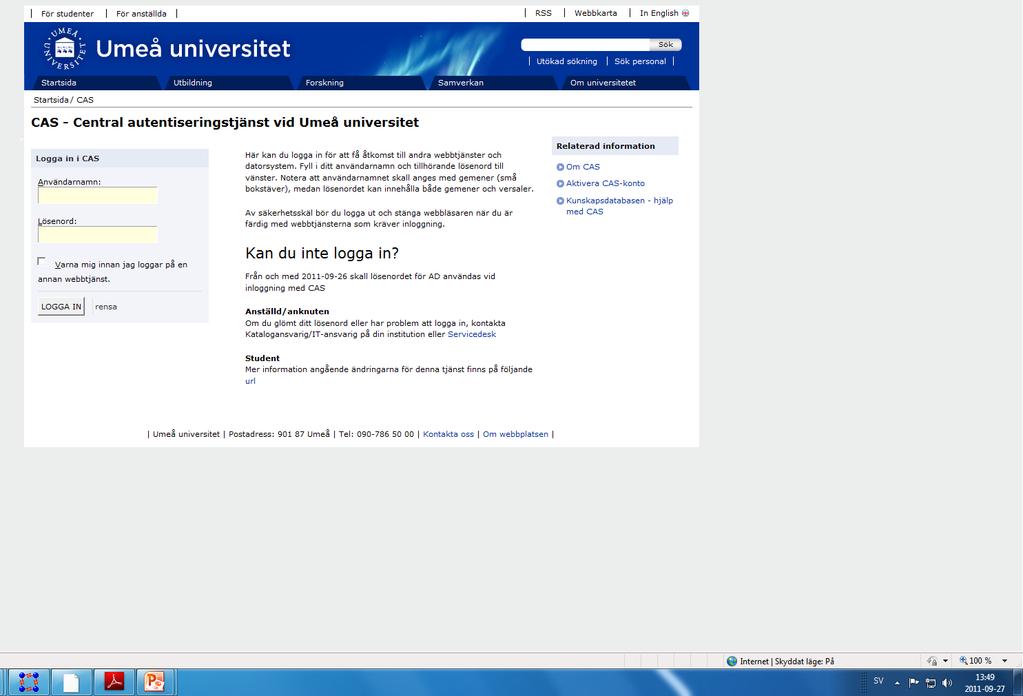Open Adobe Acrobat from the taskbar

114,682
